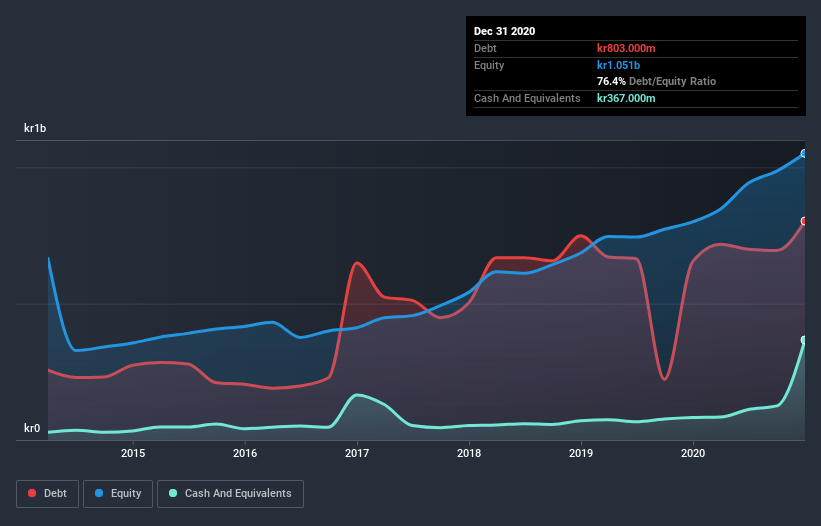
Task: Click the kr803.000m debt value
Action: pyautogui.click(x=626, y=48)
